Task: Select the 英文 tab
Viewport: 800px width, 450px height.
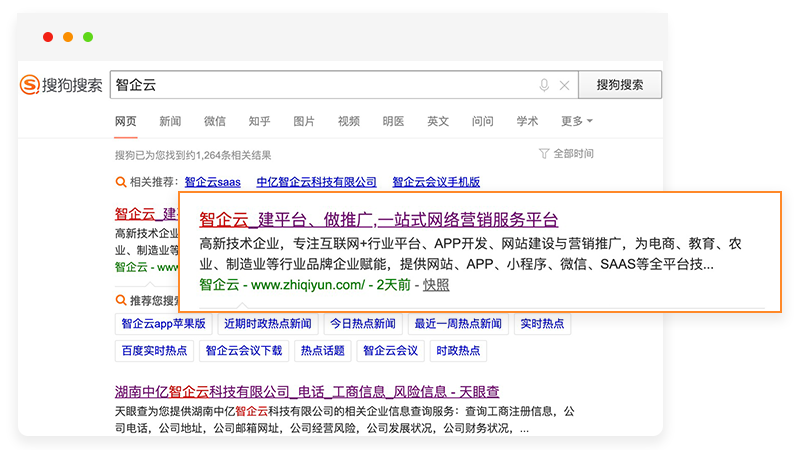Action: tap(438, 121)
